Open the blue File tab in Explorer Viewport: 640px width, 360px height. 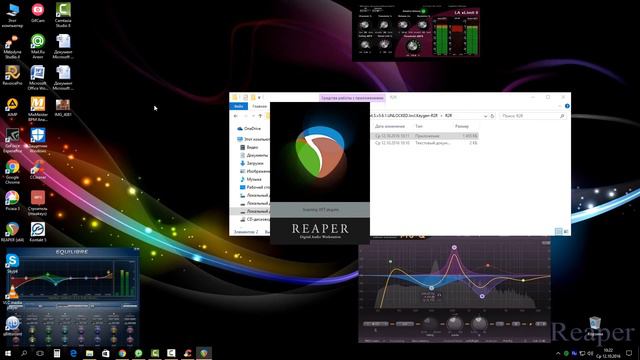(238, 106)
